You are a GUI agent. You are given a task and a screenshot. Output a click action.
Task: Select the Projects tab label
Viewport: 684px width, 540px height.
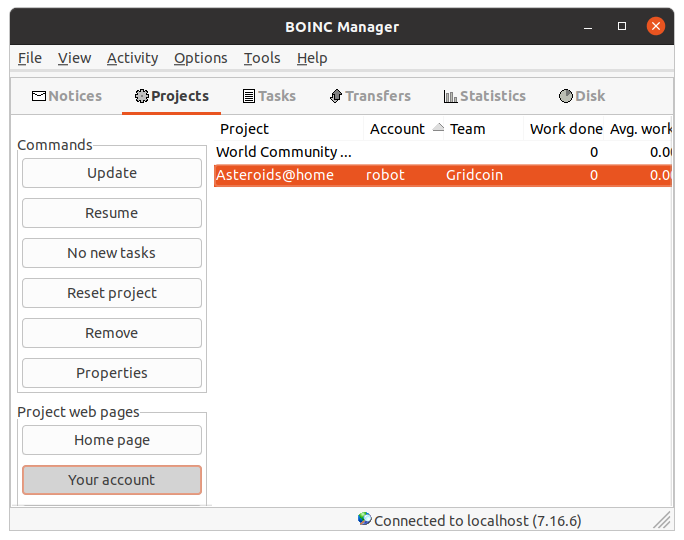pyautogui.click(x=180, y=96)
